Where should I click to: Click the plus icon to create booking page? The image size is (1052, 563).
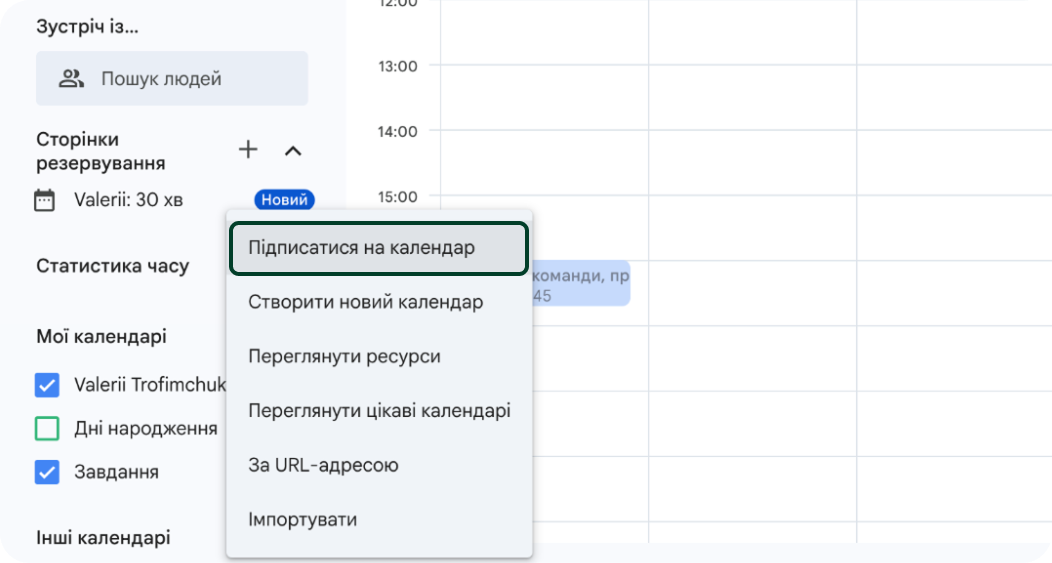(248, 150)
